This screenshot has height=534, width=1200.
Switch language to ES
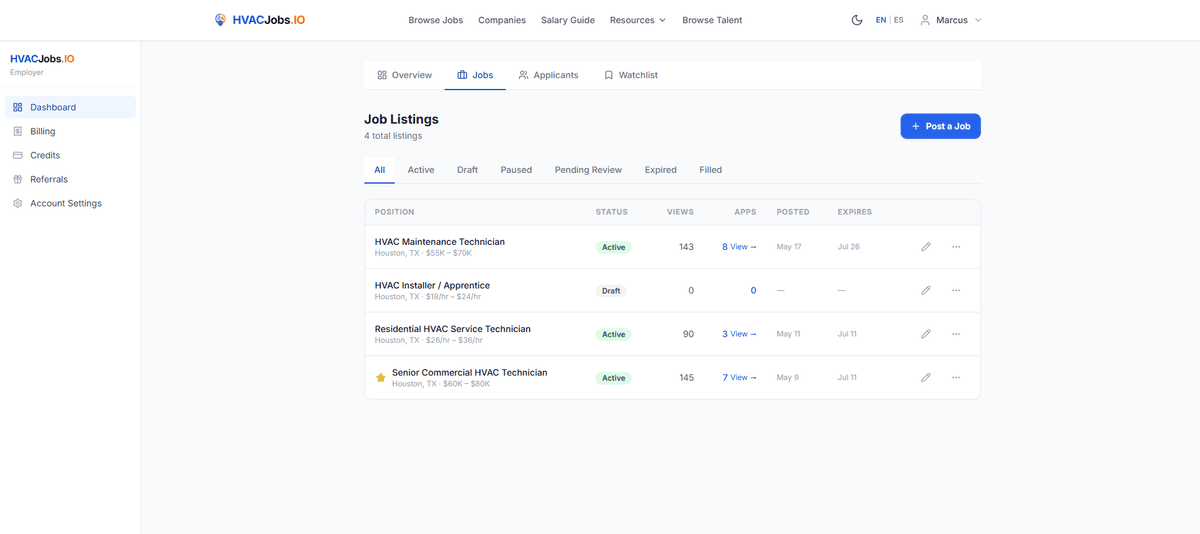coord(899,20)
